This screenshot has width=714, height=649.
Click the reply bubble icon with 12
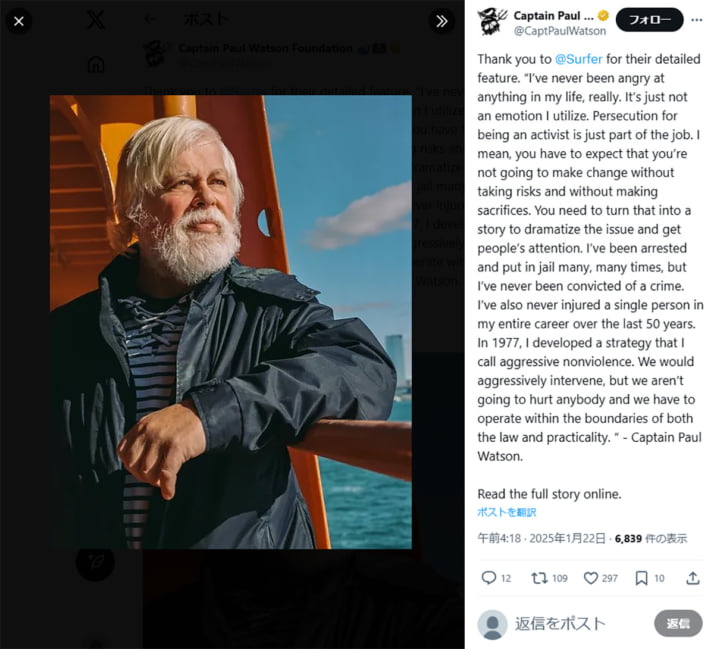coord(489,578)
